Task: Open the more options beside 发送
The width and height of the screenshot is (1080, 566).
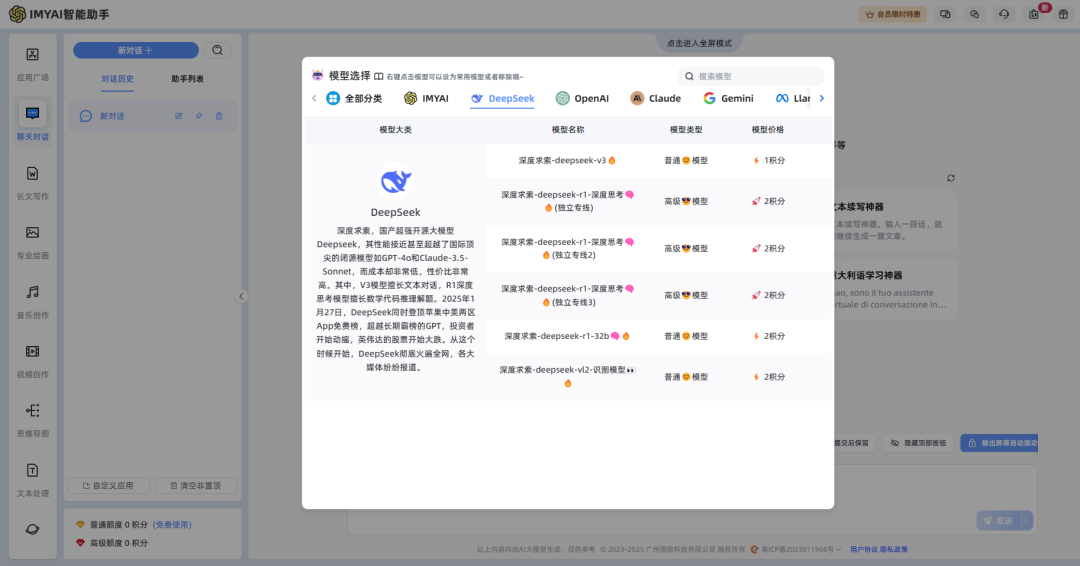Action: click(1026, 521)
